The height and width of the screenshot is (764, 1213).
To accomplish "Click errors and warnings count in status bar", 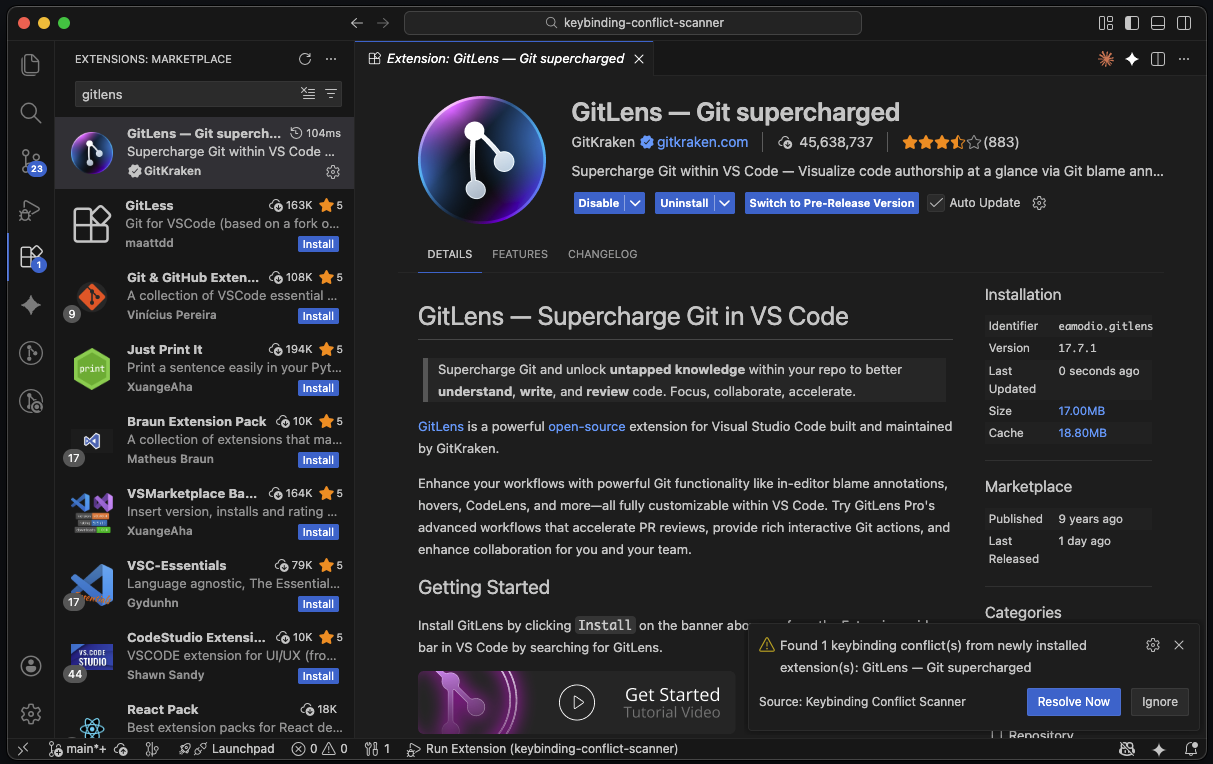I will click(320, 749).
